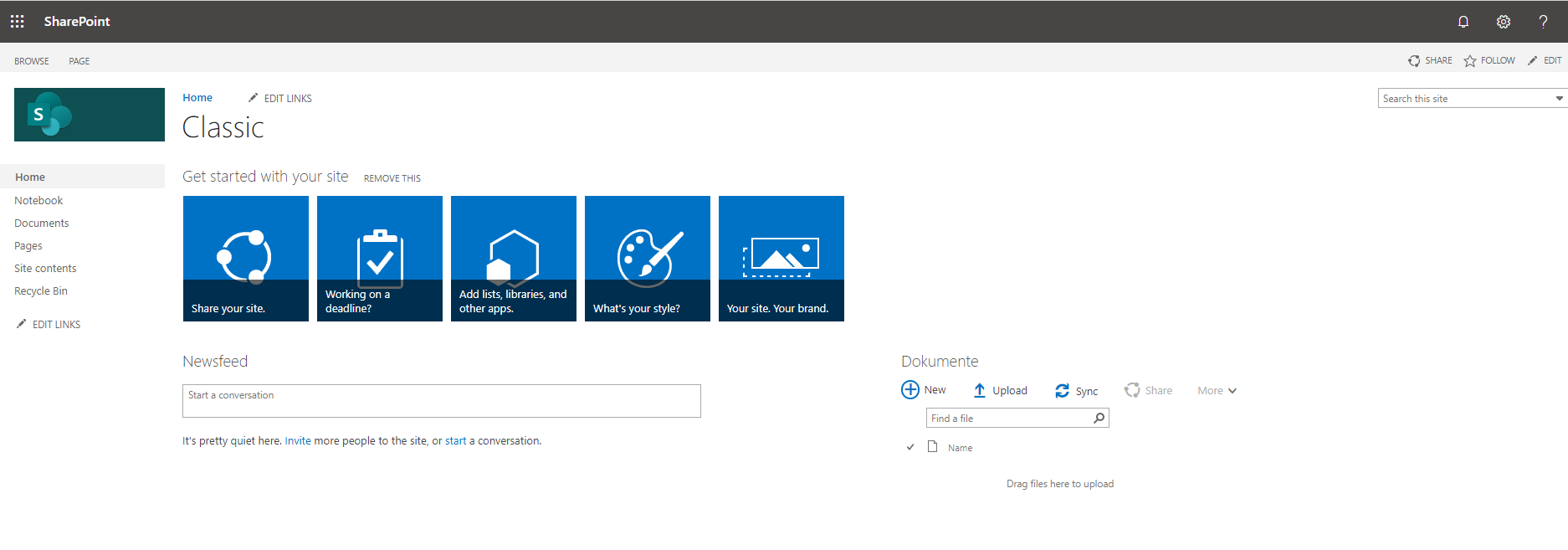Open the settings gear menu

point(1504,22)
